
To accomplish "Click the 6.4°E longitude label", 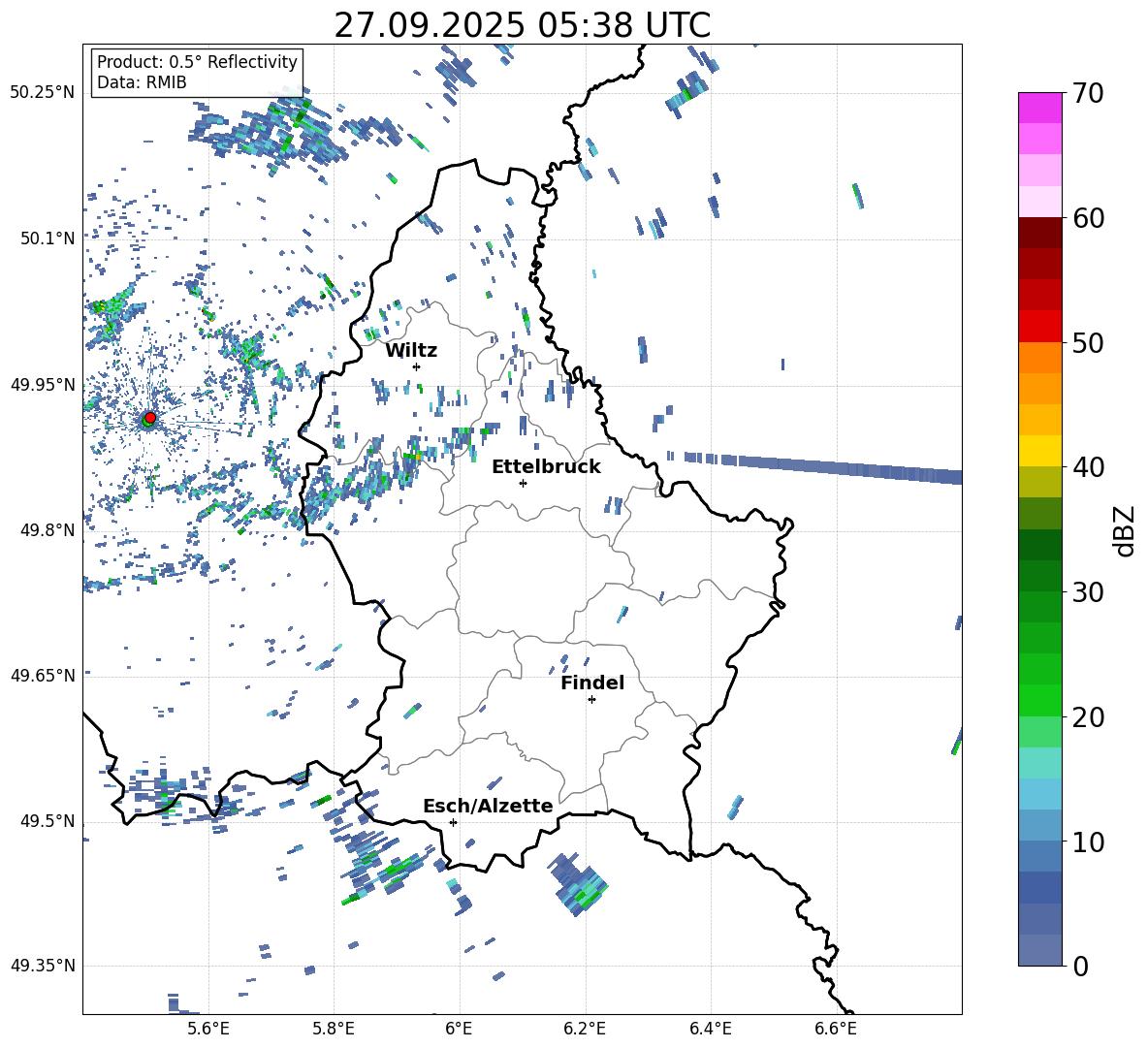I will pos(710,1029).
